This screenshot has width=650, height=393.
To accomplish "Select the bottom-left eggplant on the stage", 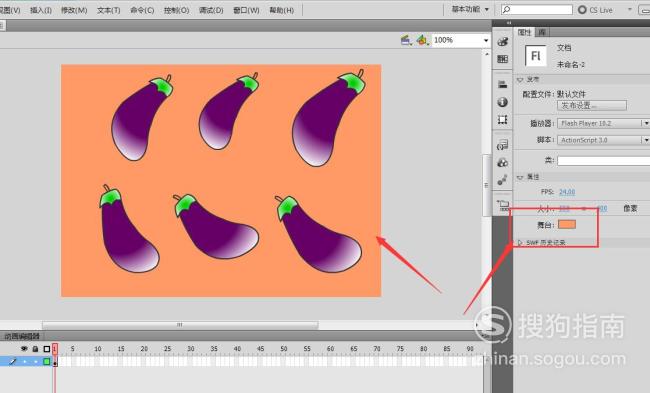I will click(x=129, y=229).
